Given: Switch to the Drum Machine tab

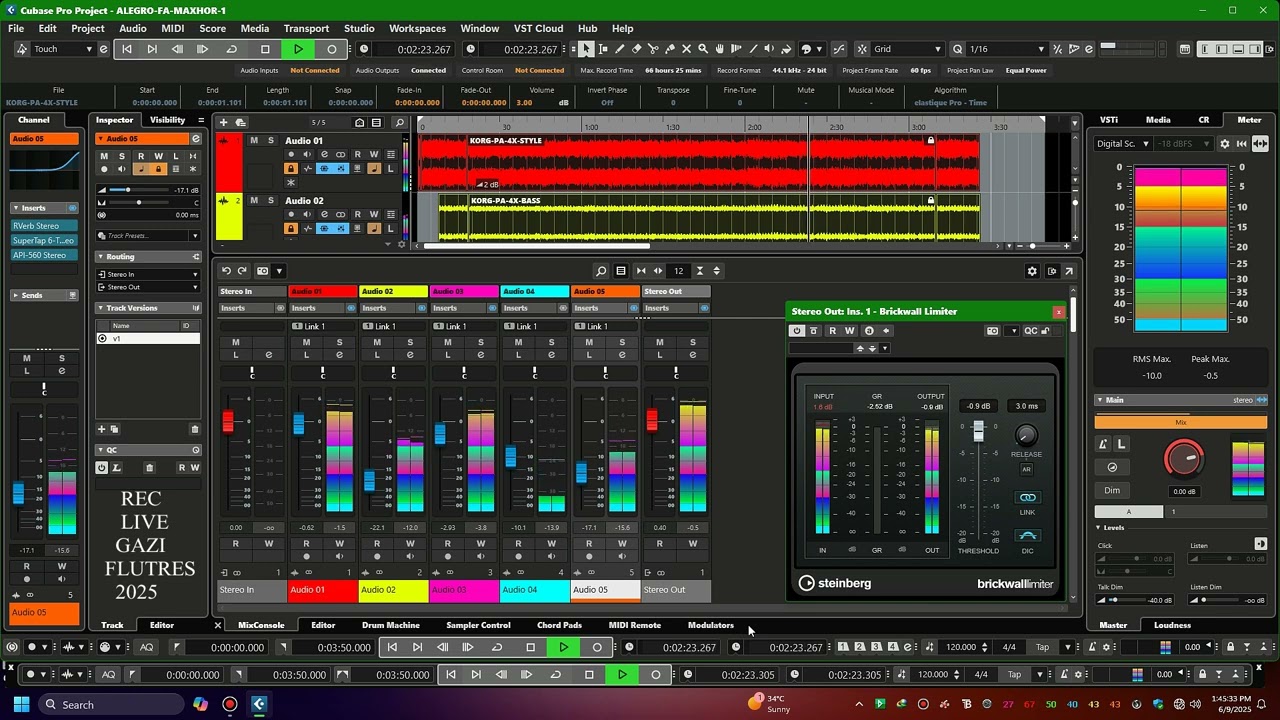Looking at the screenshot, I should click(390, 625).
